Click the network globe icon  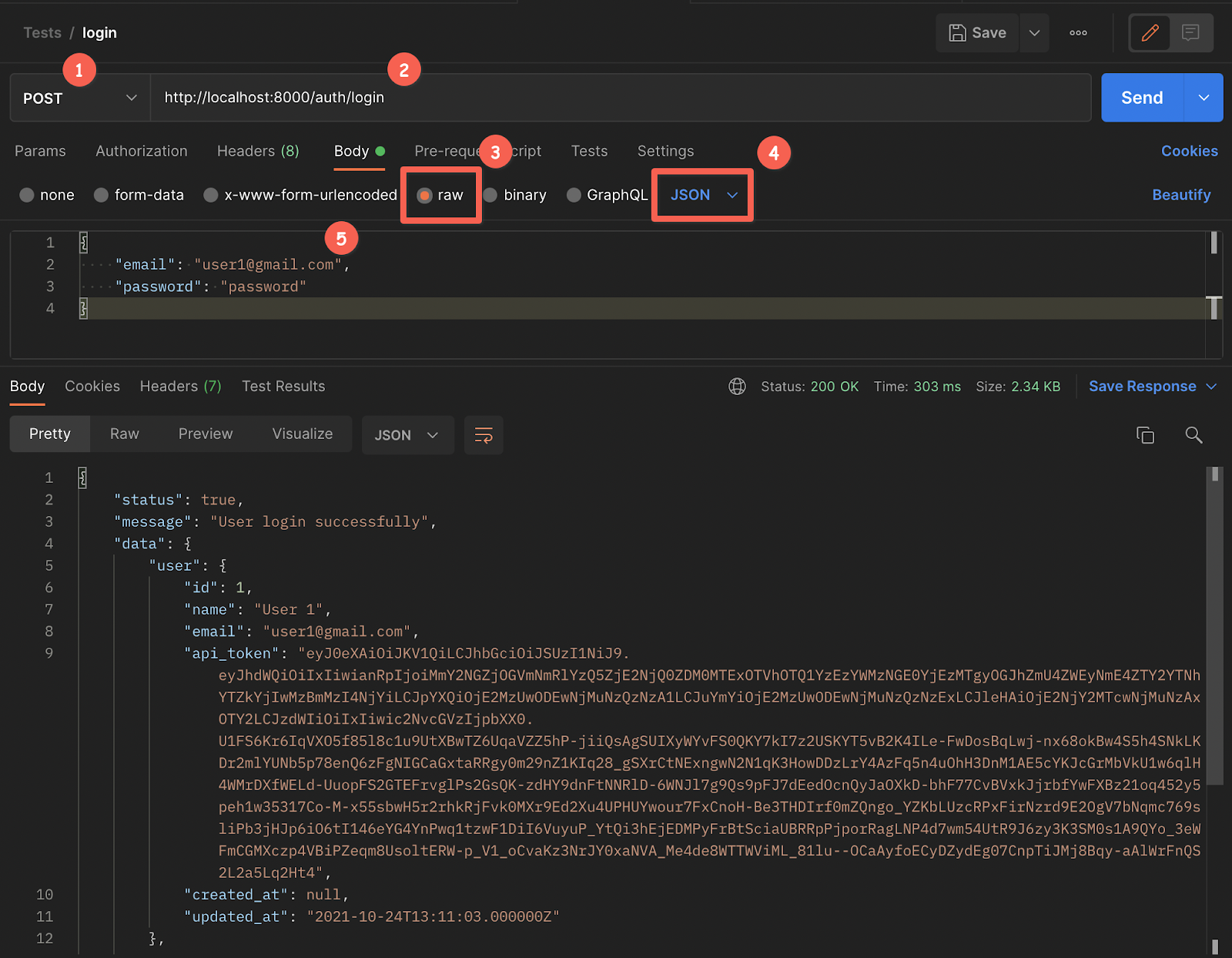click(737, 387)
